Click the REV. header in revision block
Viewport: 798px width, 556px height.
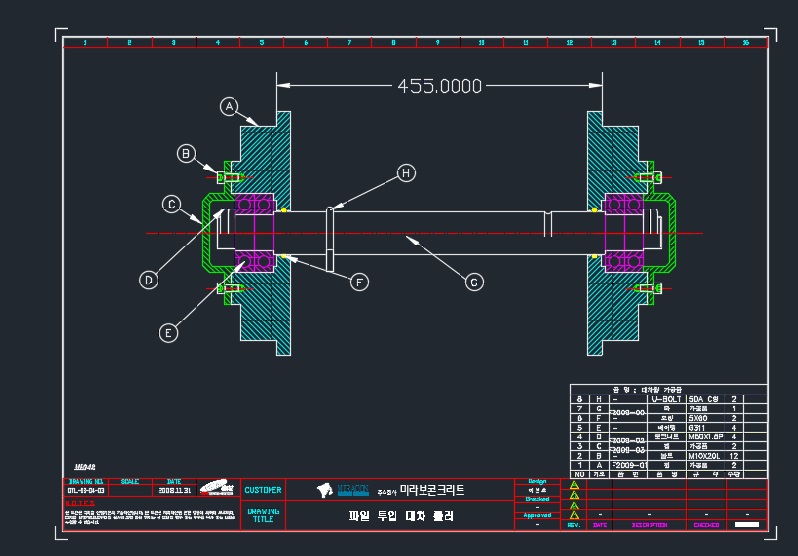pyautogui.click(x=574, y=525)
